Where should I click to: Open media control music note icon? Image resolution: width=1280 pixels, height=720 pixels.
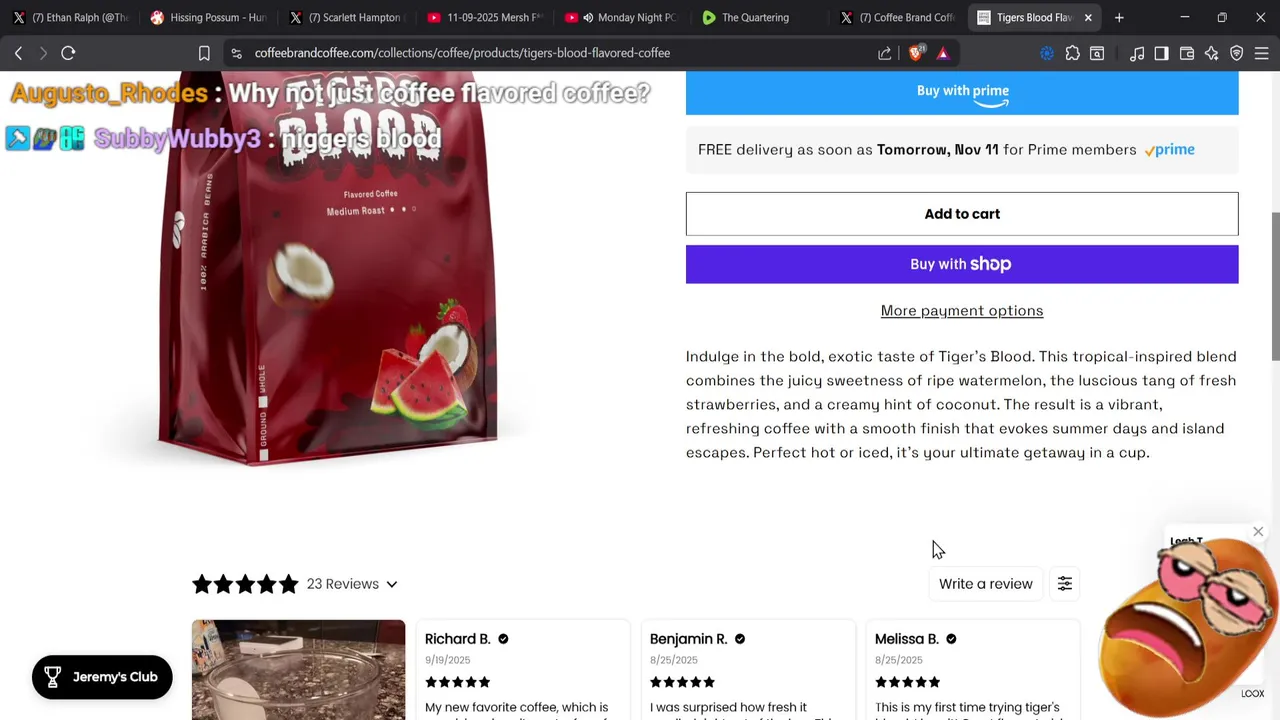coord(1137,53)
